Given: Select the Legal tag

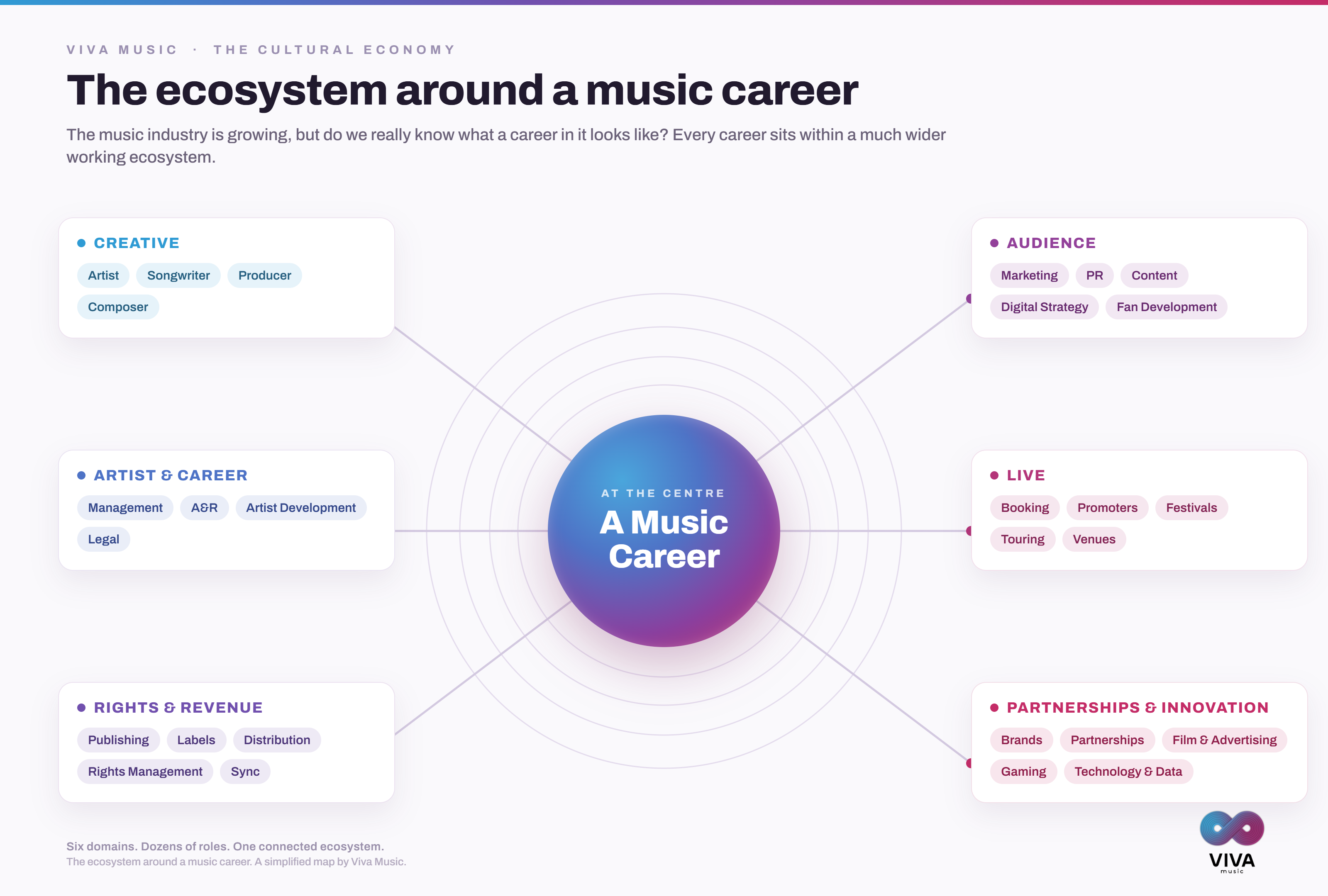Looking at the screenshot, I should [103, 539].
